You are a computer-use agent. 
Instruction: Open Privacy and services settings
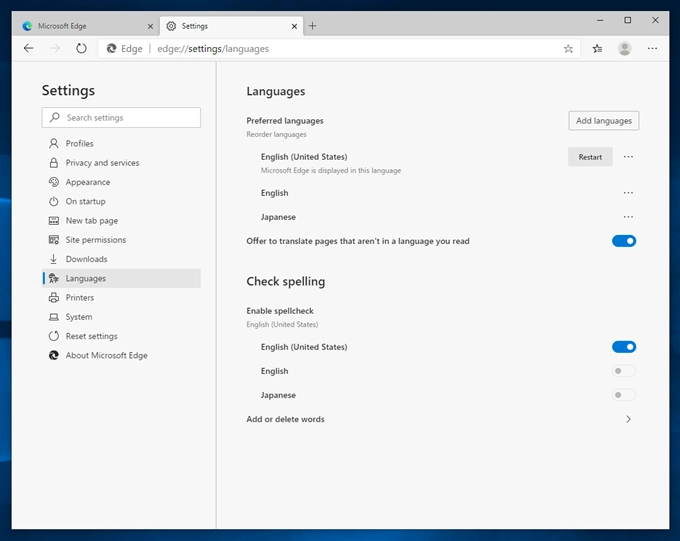tap(121, 163)
